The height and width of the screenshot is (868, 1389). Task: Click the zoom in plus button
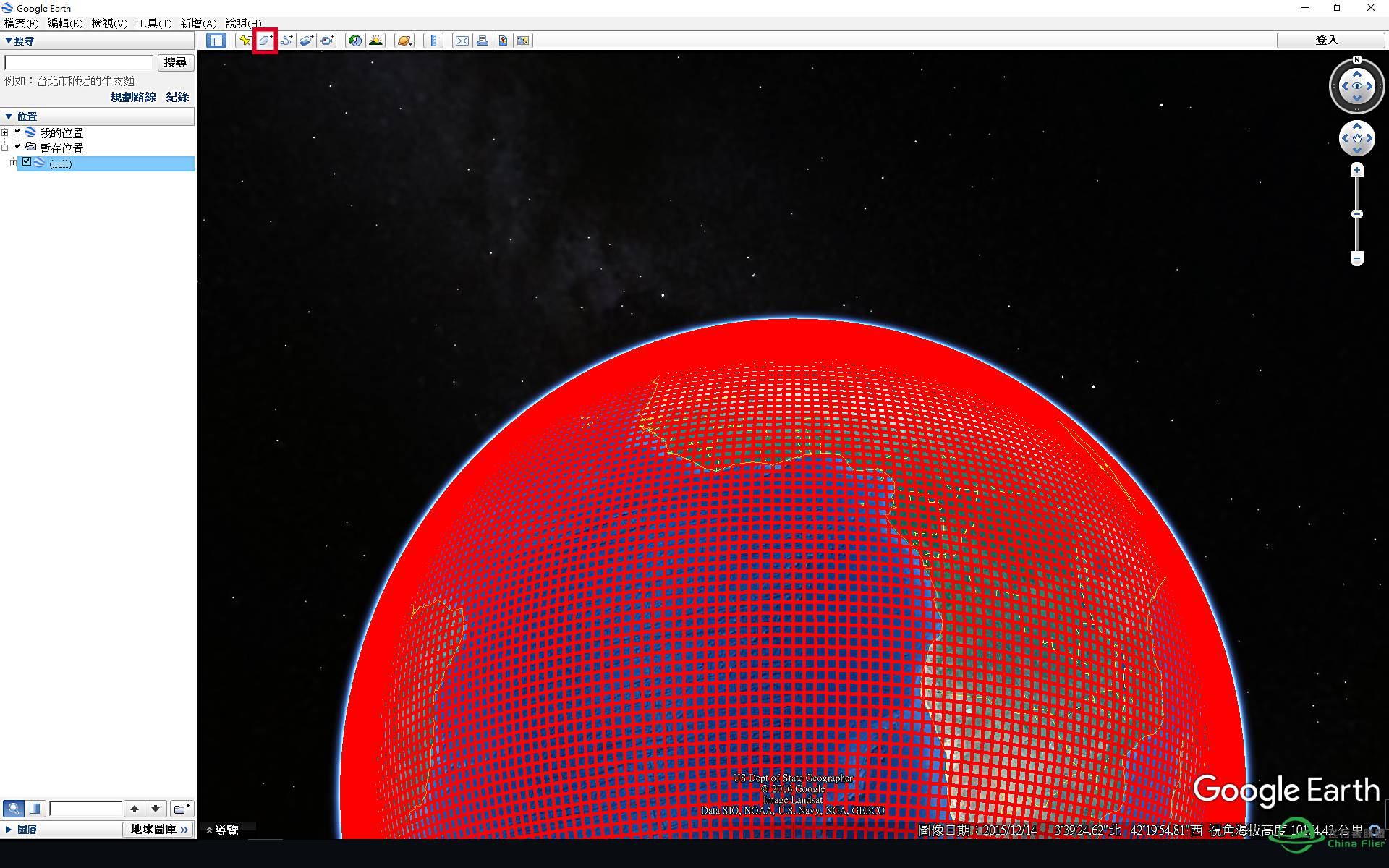coord(1357,171)
